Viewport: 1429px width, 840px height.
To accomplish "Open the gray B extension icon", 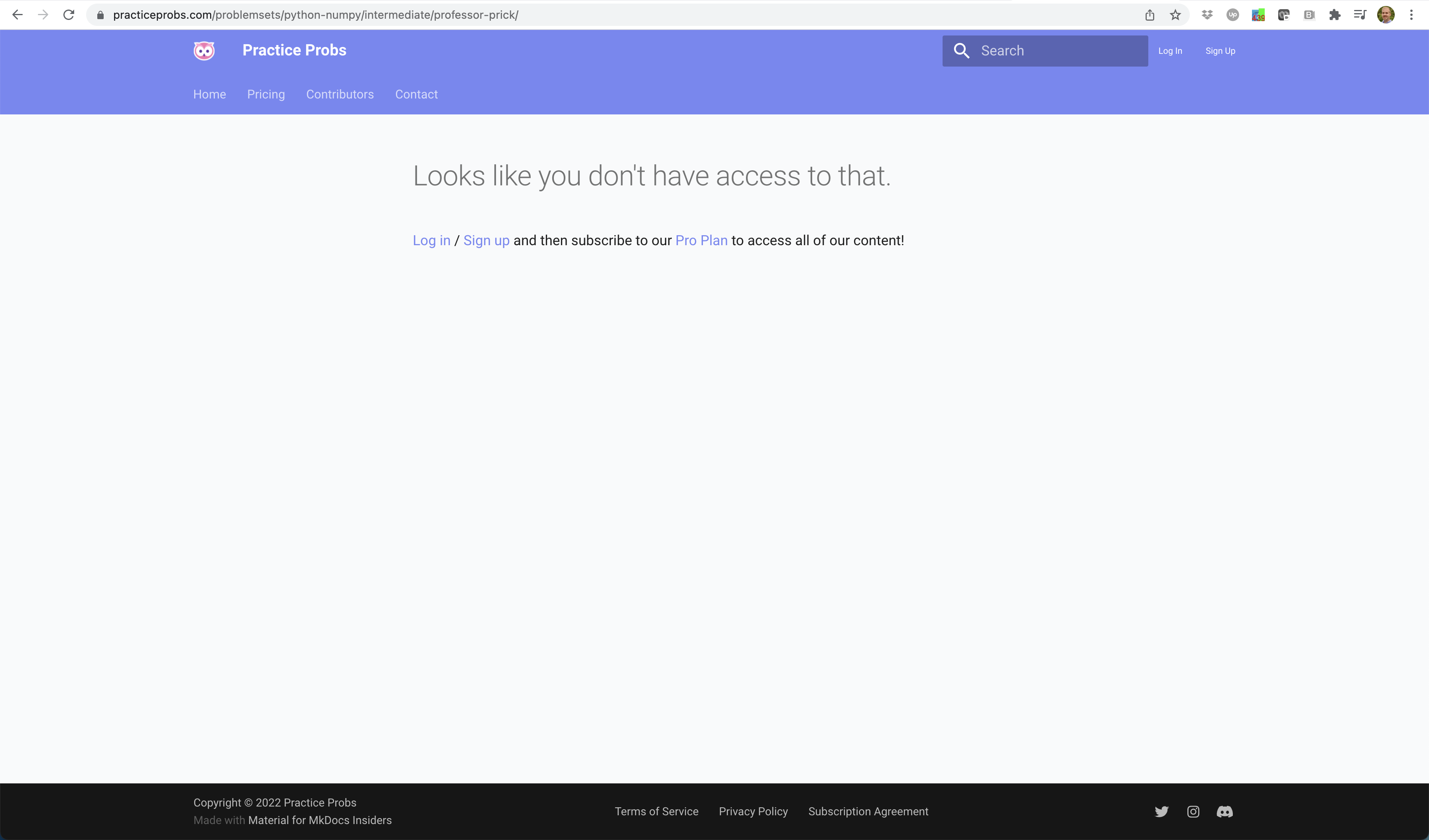I will click(x=1309, y=15).
